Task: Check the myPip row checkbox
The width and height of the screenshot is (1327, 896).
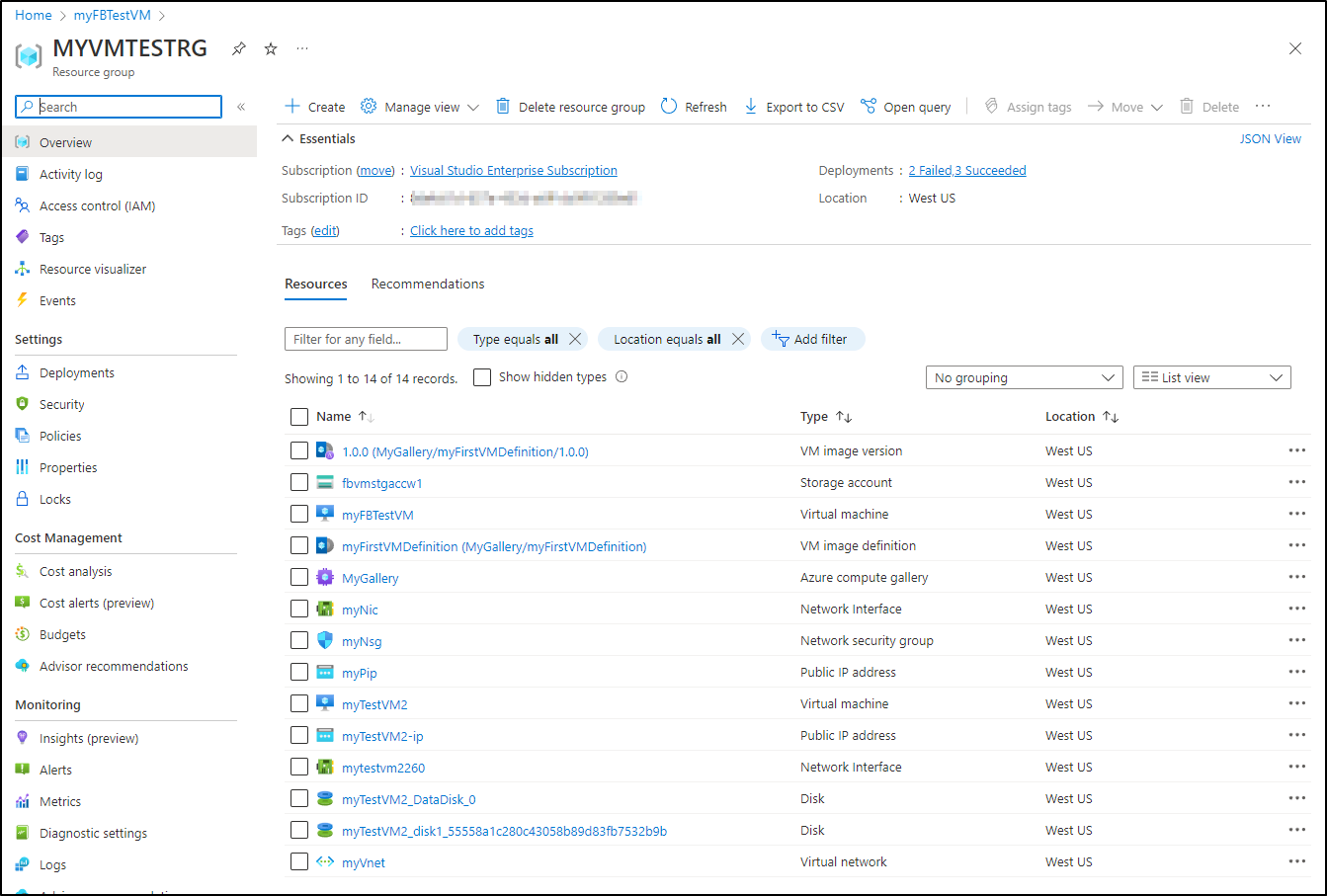Action: (299, 672)
